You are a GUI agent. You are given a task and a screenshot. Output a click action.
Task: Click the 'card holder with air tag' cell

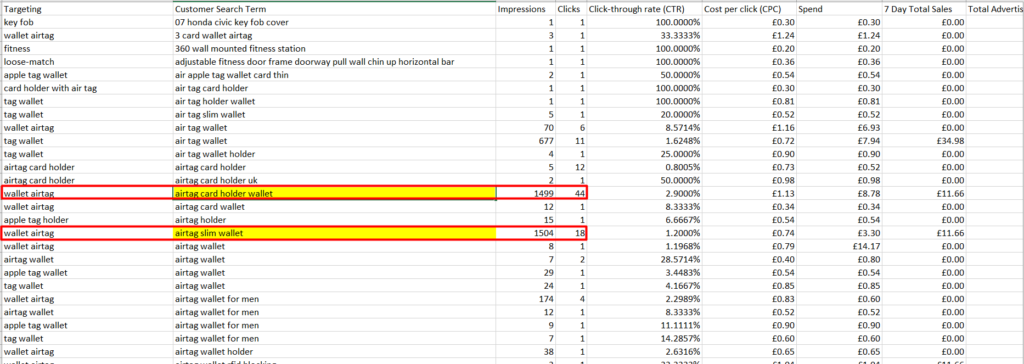tap(86, 88)
